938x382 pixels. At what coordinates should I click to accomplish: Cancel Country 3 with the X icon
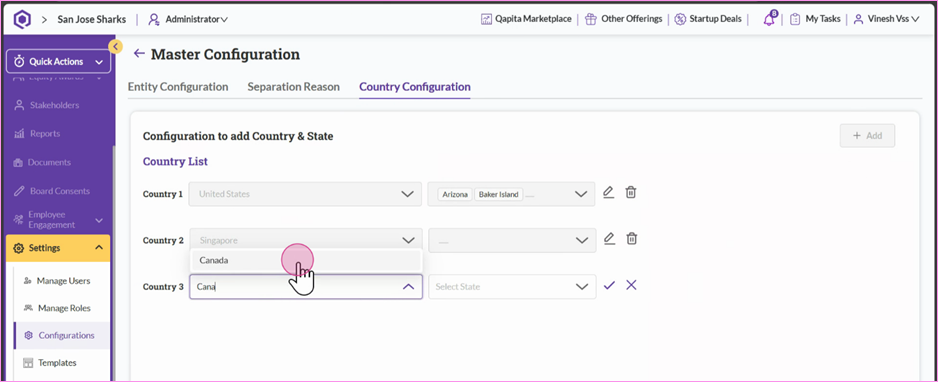tap(631, 285)
